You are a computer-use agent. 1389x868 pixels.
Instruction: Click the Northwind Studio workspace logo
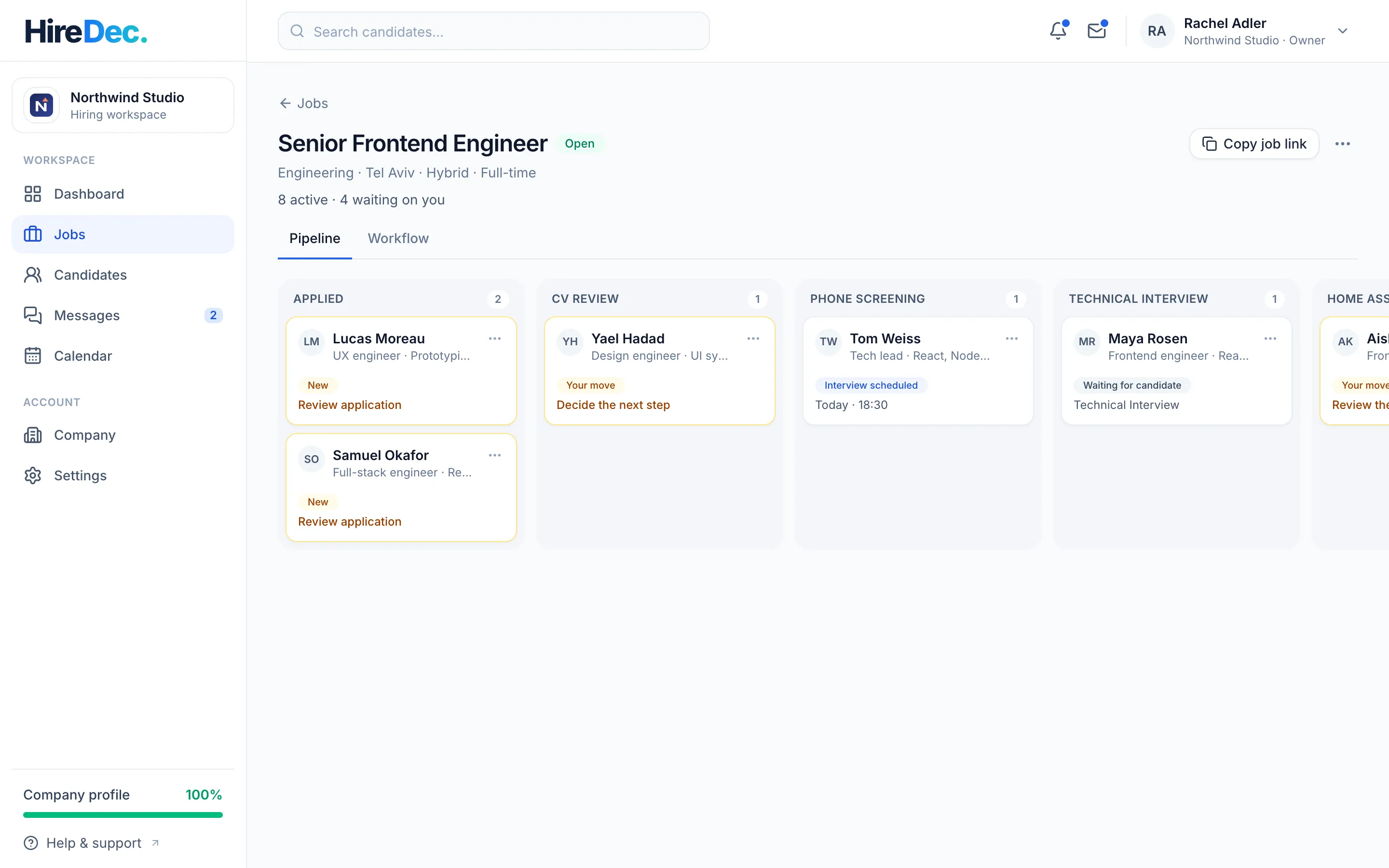41,105
